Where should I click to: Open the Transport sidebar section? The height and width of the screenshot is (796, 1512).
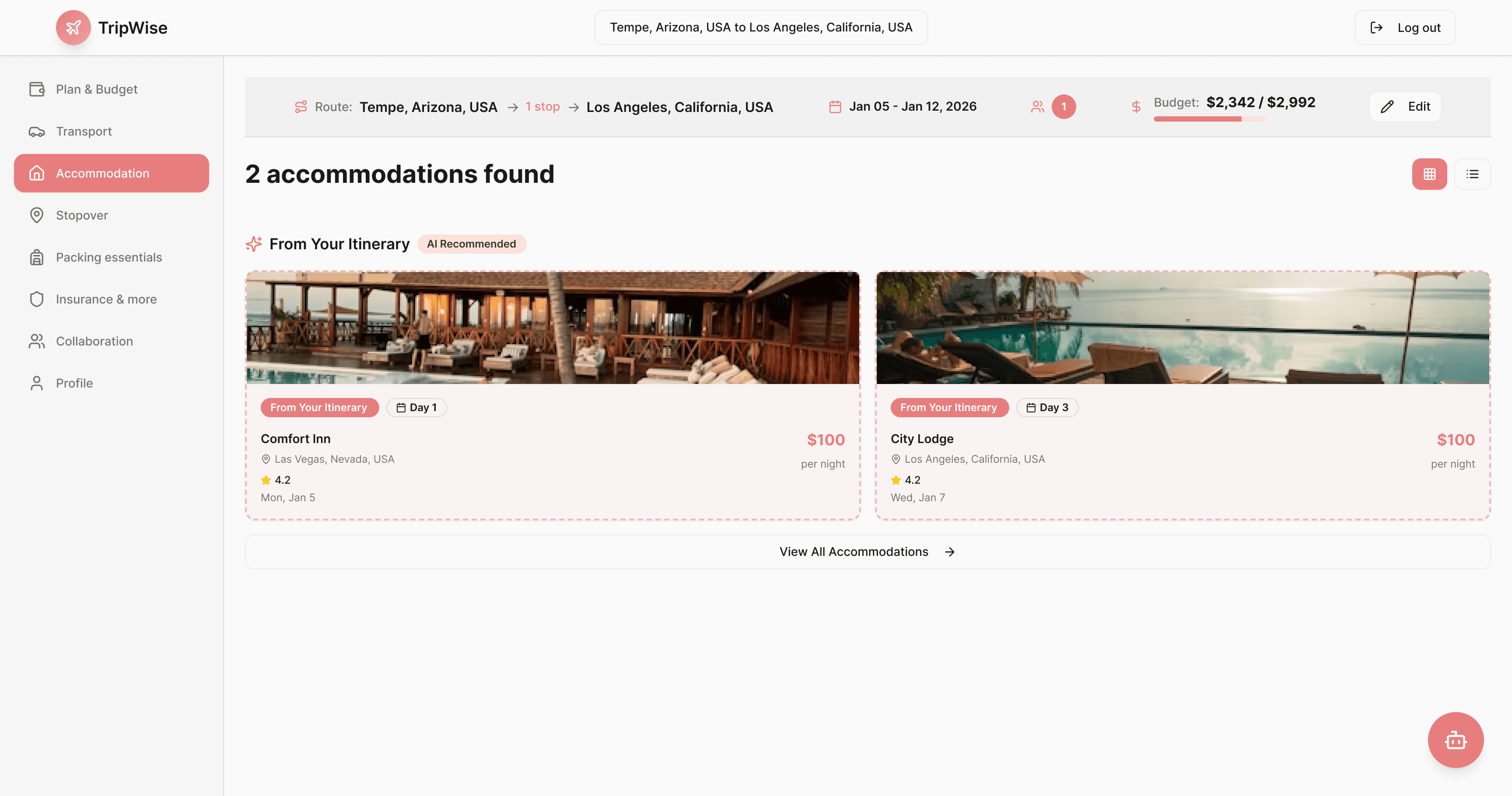point(84,131)
